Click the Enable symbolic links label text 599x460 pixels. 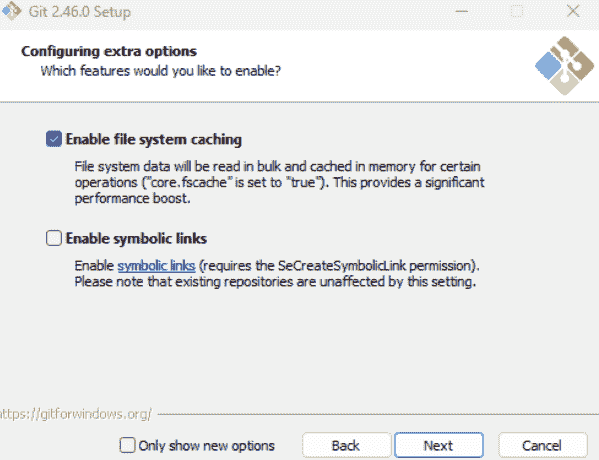point(136,238)
